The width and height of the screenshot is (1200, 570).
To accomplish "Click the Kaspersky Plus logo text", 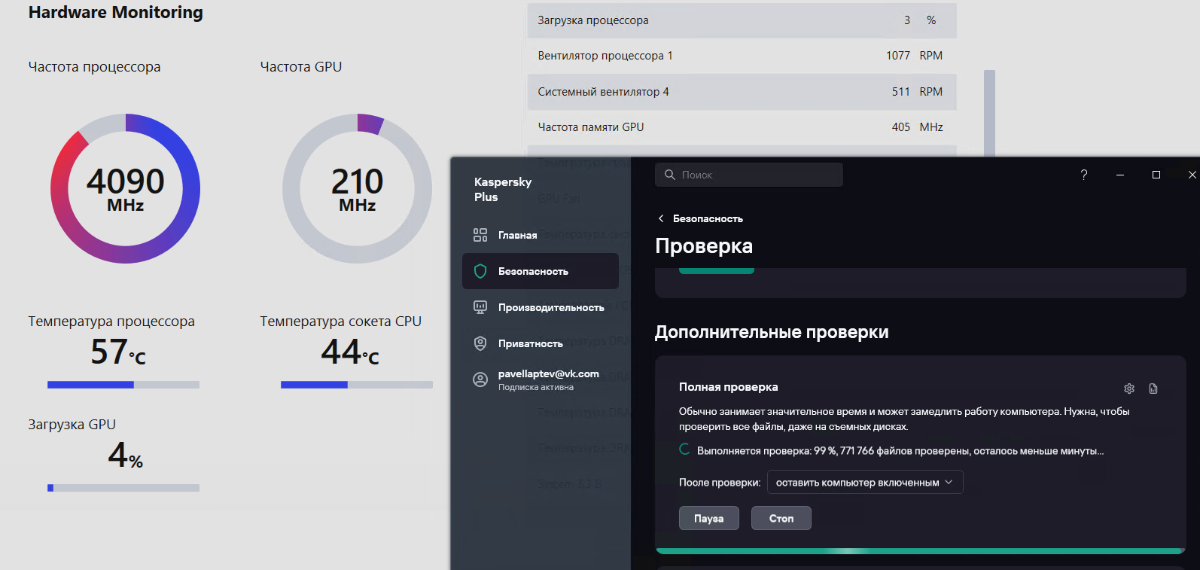I will click(502, 189).
